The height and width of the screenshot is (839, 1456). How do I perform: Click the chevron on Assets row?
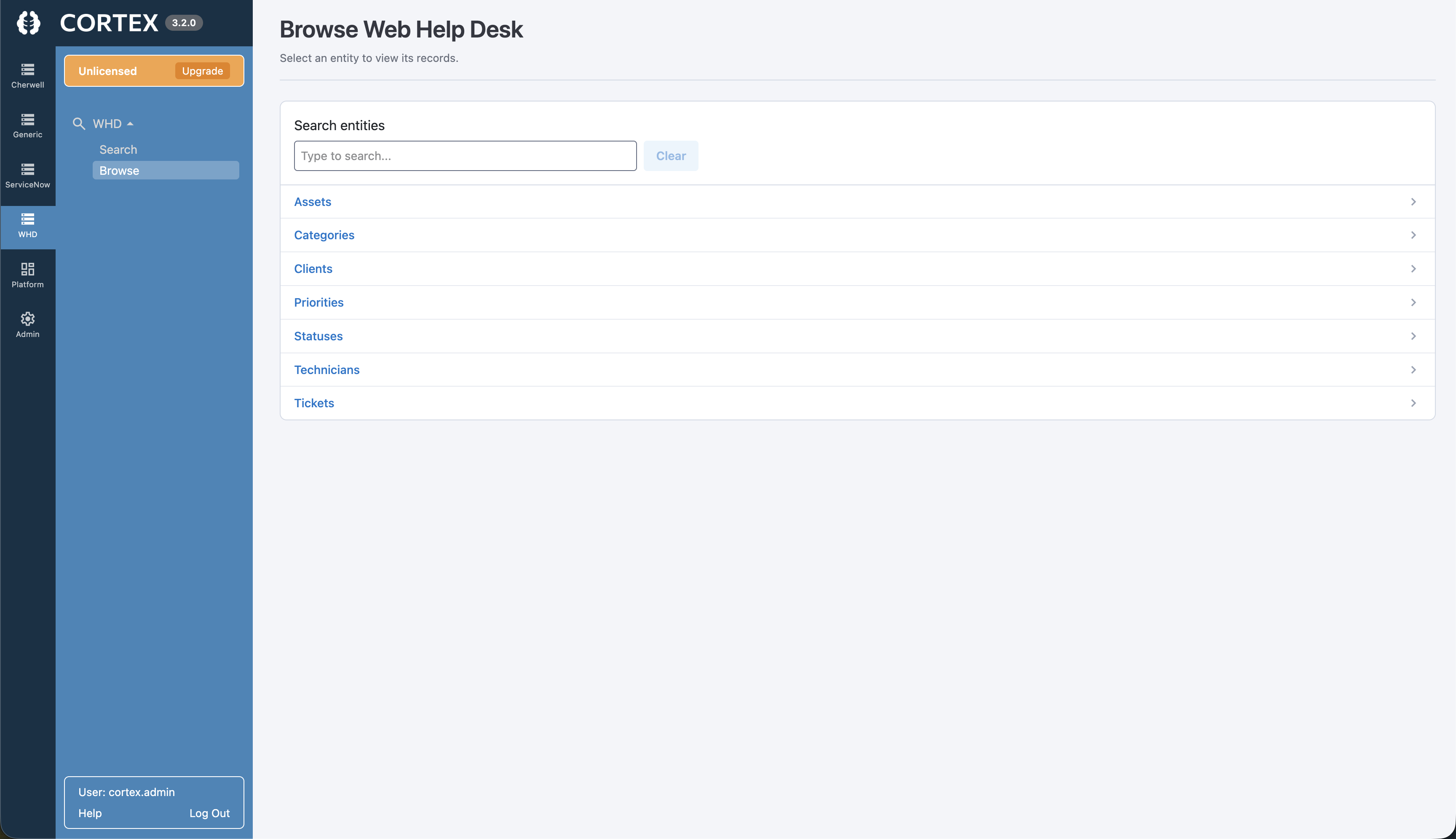(x=1413, y=202)
